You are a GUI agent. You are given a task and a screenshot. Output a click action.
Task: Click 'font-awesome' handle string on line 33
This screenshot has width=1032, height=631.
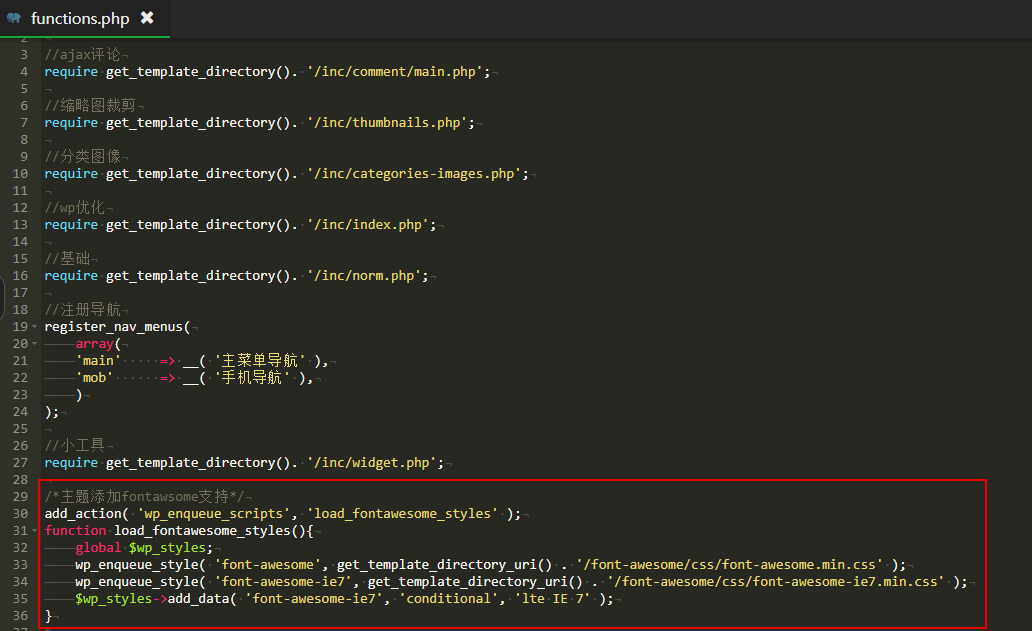(x=268, y=565)
